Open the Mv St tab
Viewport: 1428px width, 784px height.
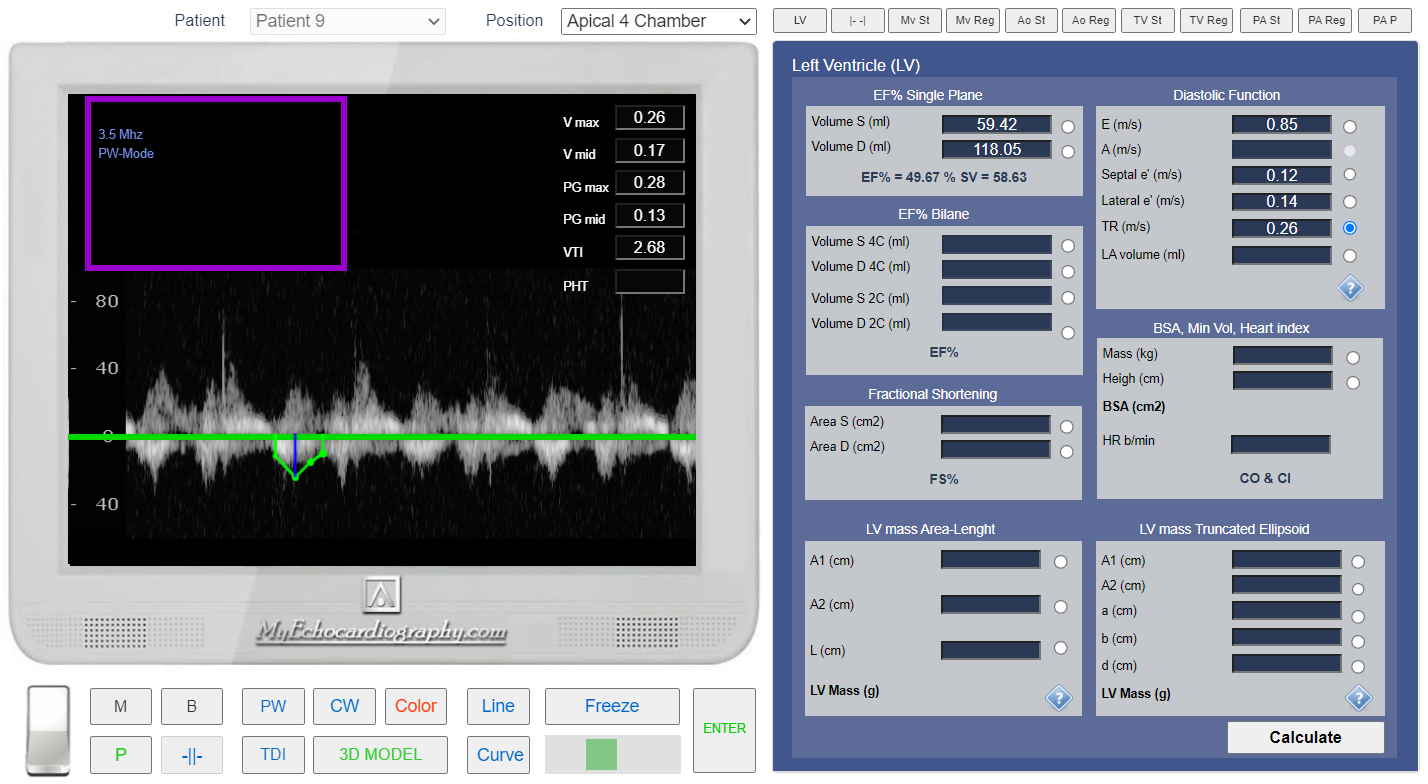click(915, 20)
